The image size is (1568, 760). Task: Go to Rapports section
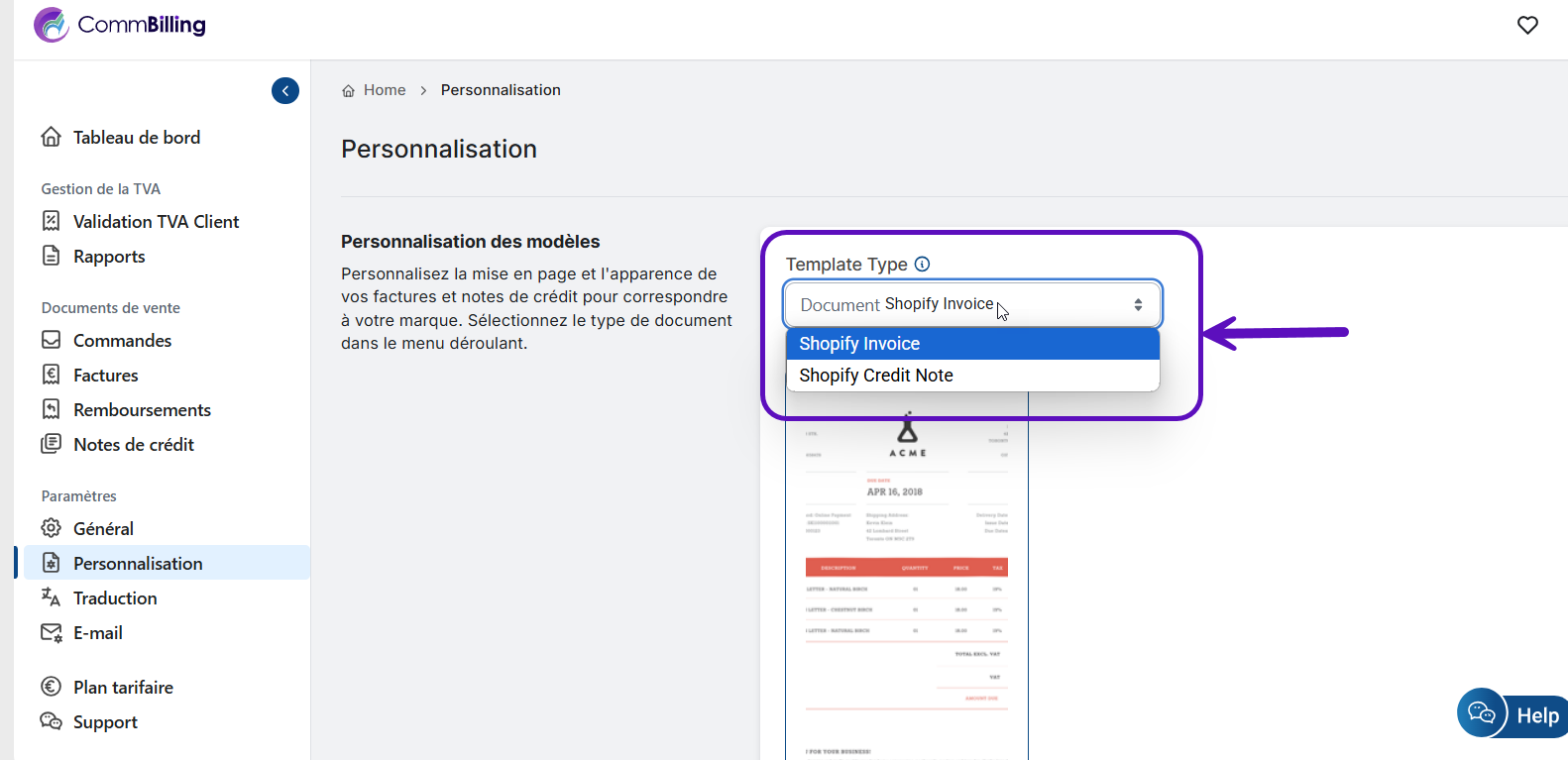tap(109, 256)
